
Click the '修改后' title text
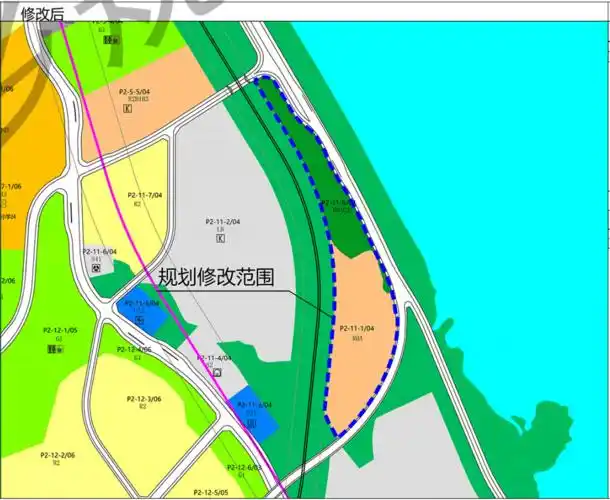point(43,14)
